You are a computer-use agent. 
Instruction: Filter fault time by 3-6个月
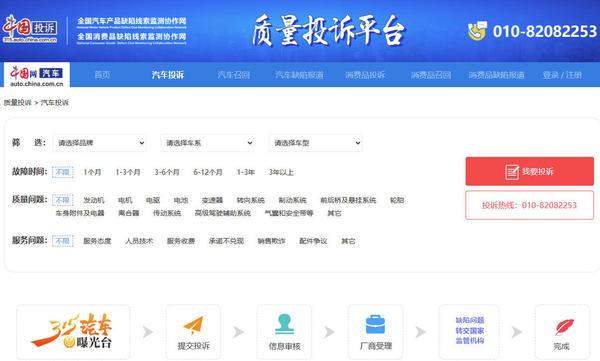point(166,172)
